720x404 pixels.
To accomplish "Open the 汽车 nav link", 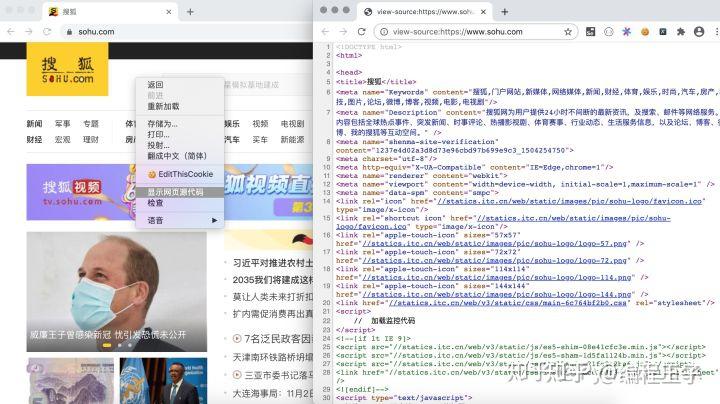I will click(232, 139).
